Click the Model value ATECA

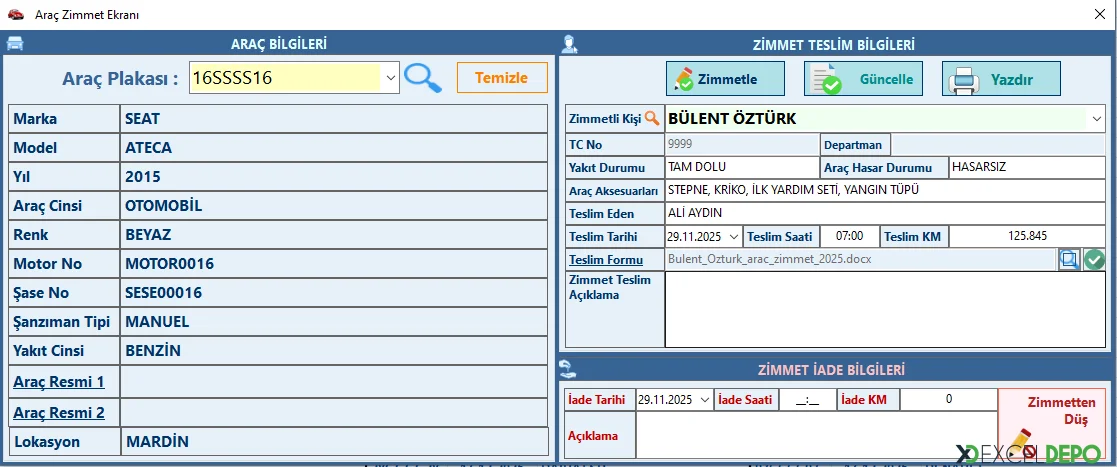pos(333,148)
